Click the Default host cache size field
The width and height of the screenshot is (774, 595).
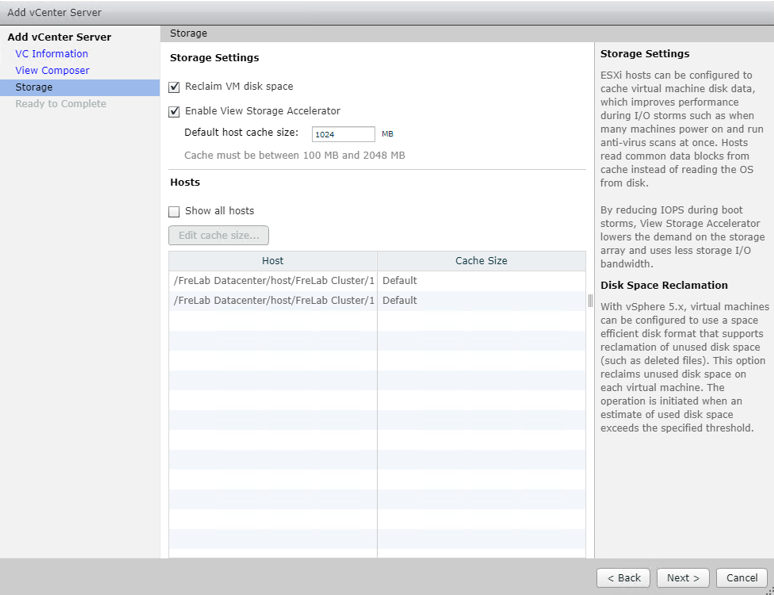click(x=343, y=134)
